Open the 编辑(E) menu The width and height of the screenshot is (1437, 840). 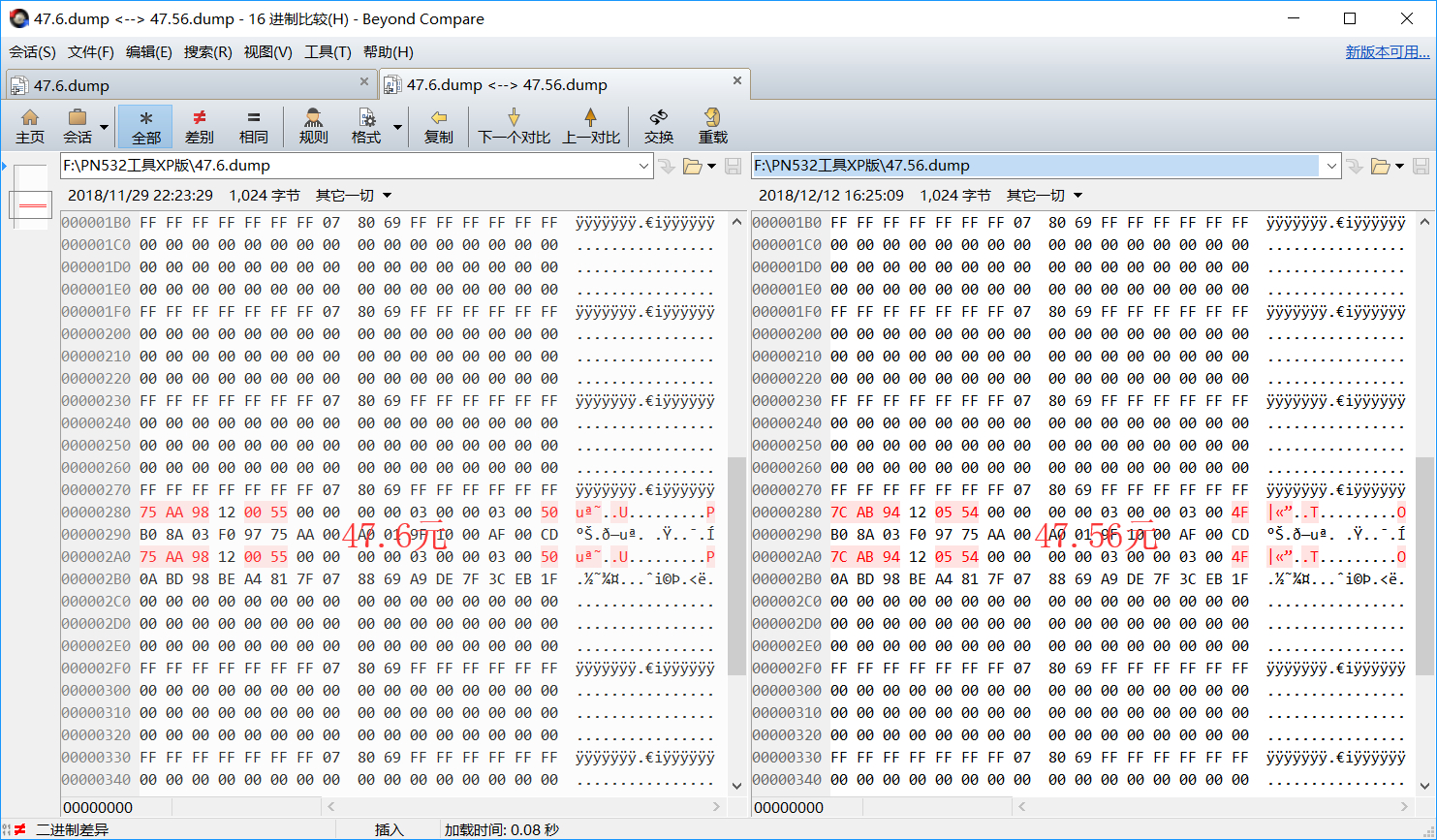pyautogui.click(x=149, y=52)
